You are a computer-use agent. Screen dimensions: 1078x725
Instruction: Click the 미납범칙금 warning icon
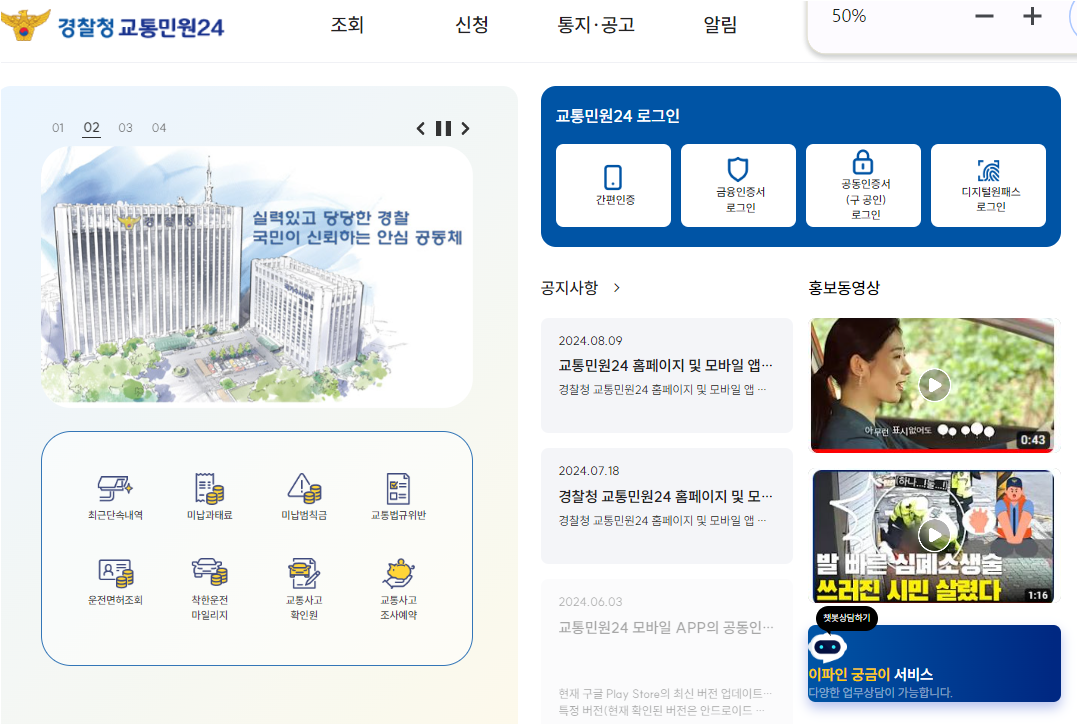(x=304, y=489)
